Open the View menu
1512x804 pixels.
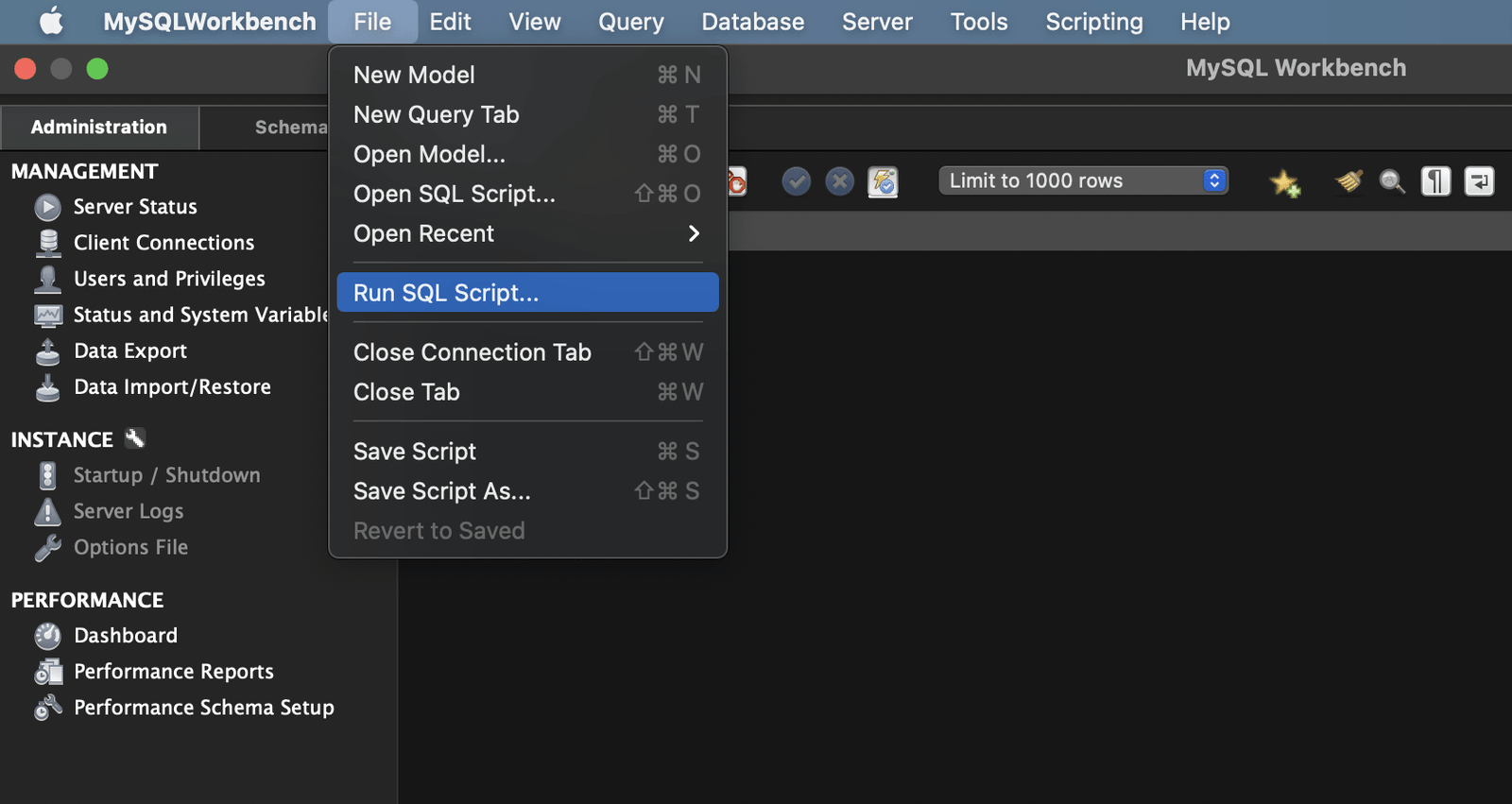click(535, 22)
